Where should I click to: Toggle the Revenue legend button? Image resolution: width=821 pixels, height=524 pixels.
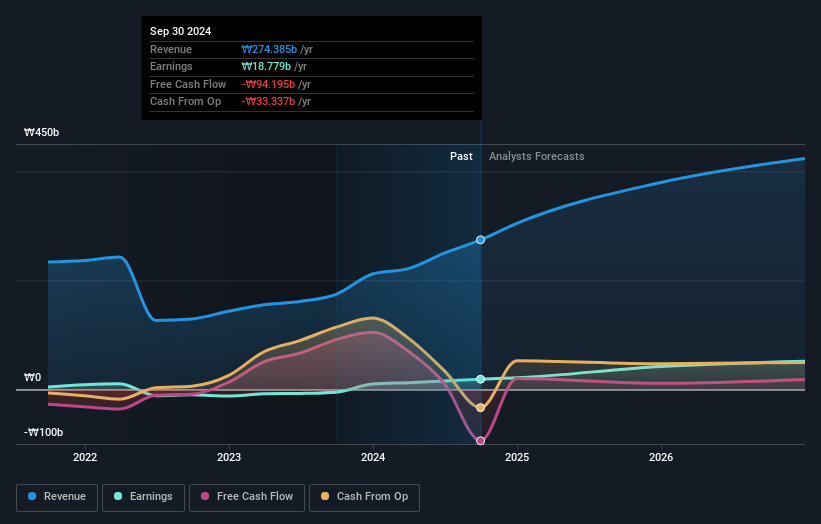[x=57, y=497]
